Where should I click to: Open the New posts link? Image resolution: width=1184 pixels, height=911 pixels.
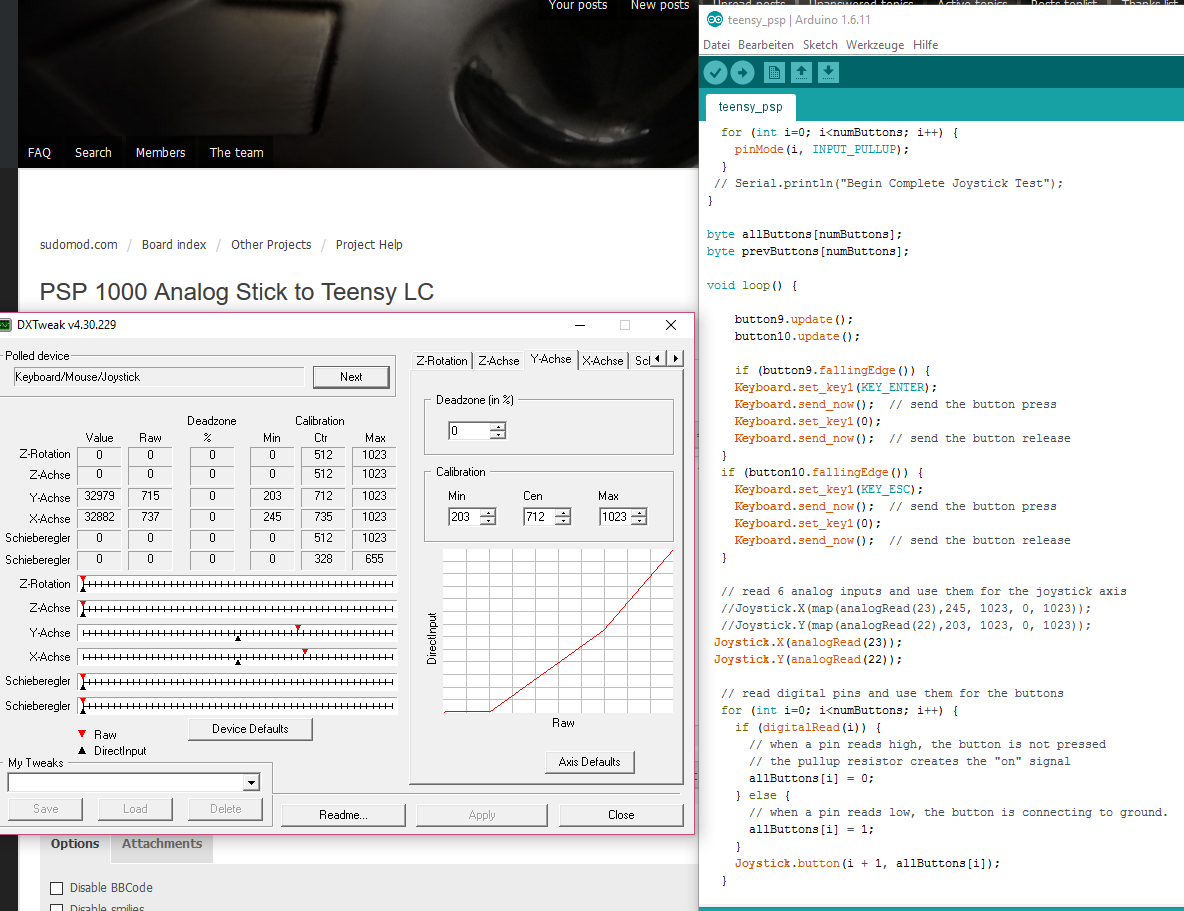pyautogui.click(x=660, y=5)
